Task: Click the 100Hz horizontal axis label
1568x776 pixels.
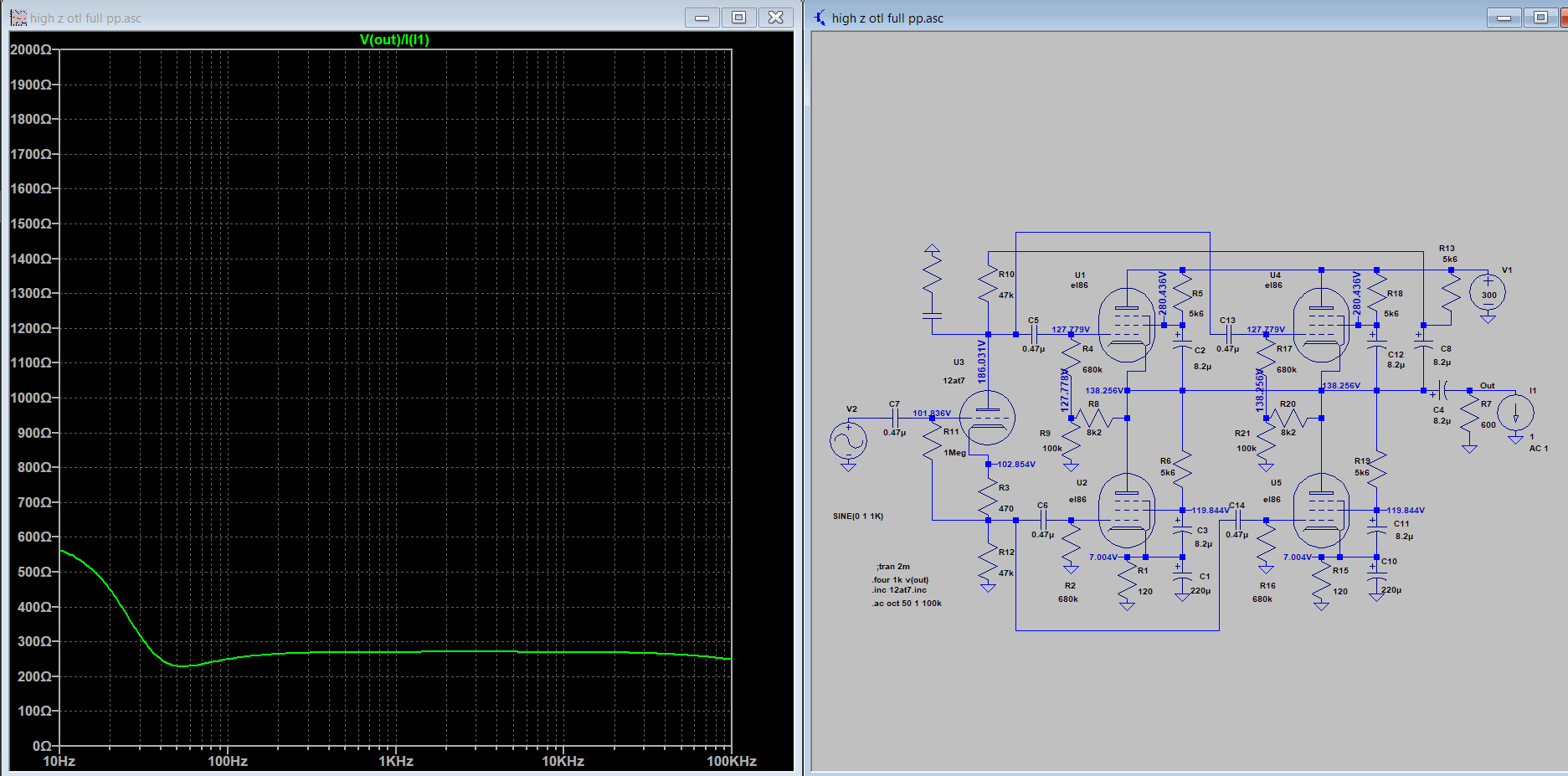Action: 228,761
